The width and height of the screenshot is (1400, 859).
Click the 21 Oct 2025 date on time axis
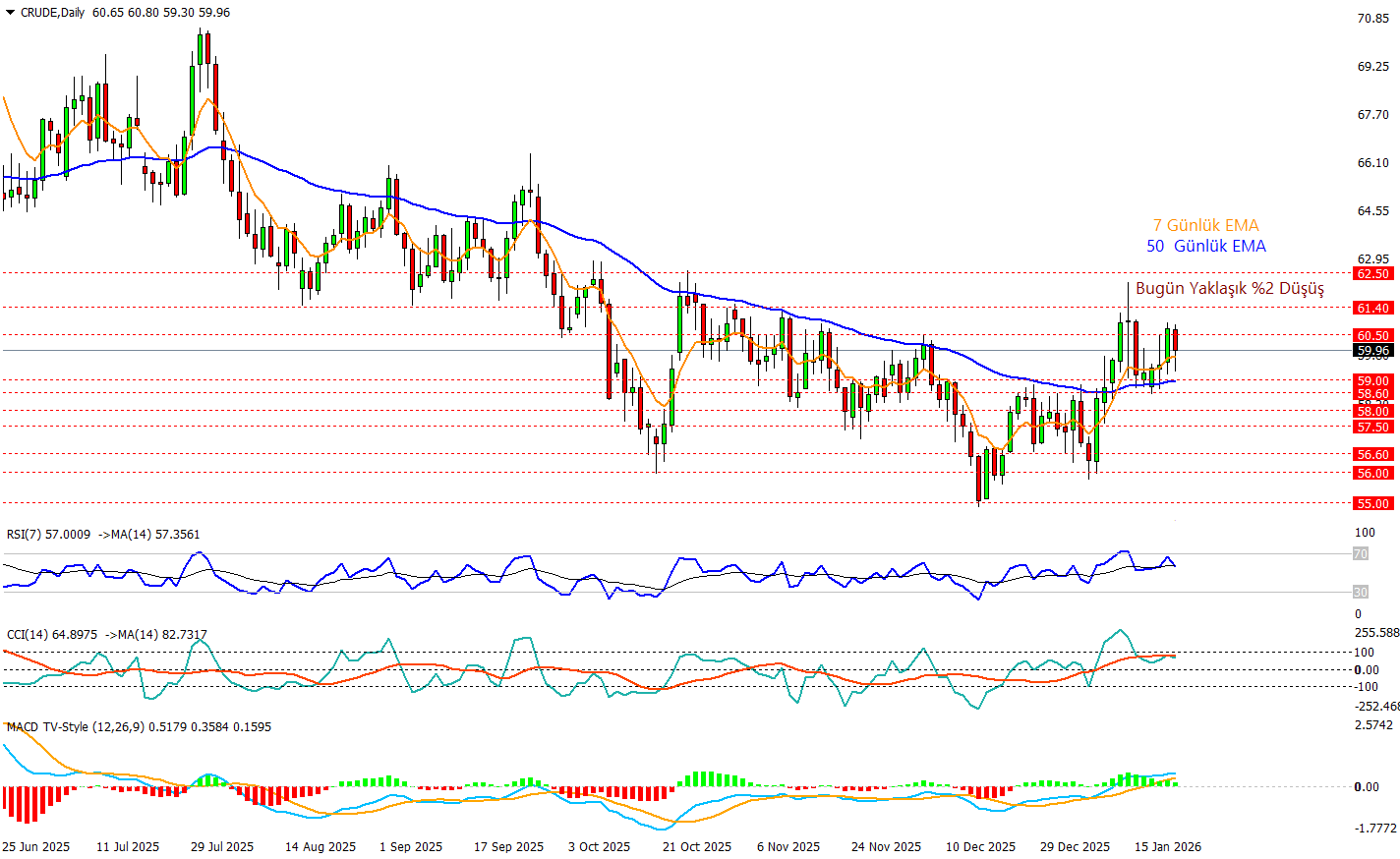click(x=697, y=846)
